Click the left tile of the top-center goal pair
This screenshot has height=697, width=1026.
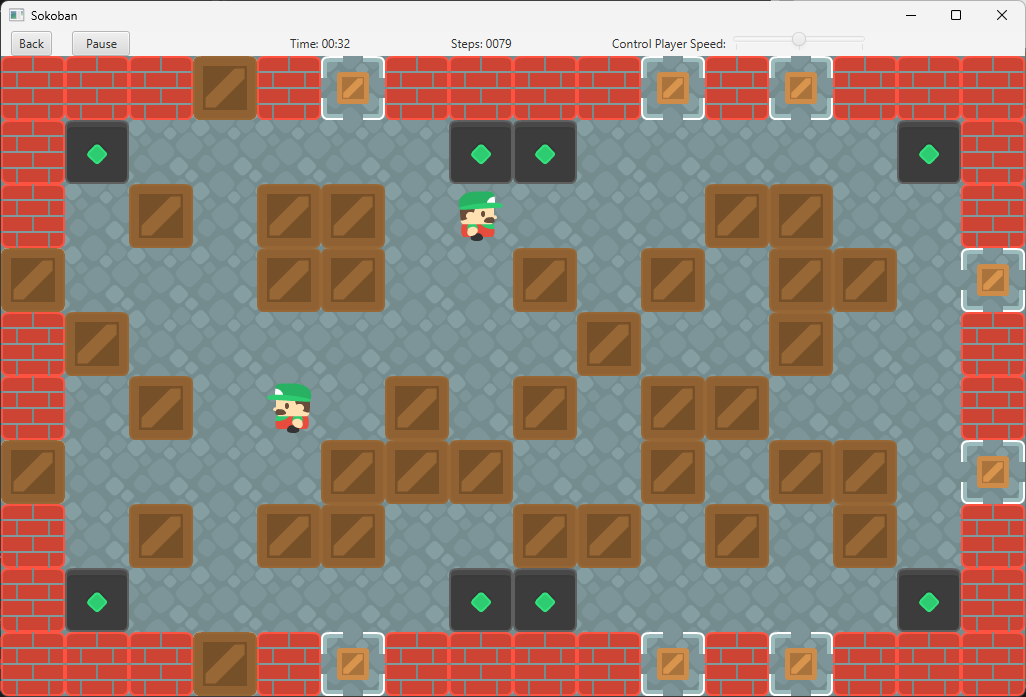pyautogui.click(x=481, y=152)
